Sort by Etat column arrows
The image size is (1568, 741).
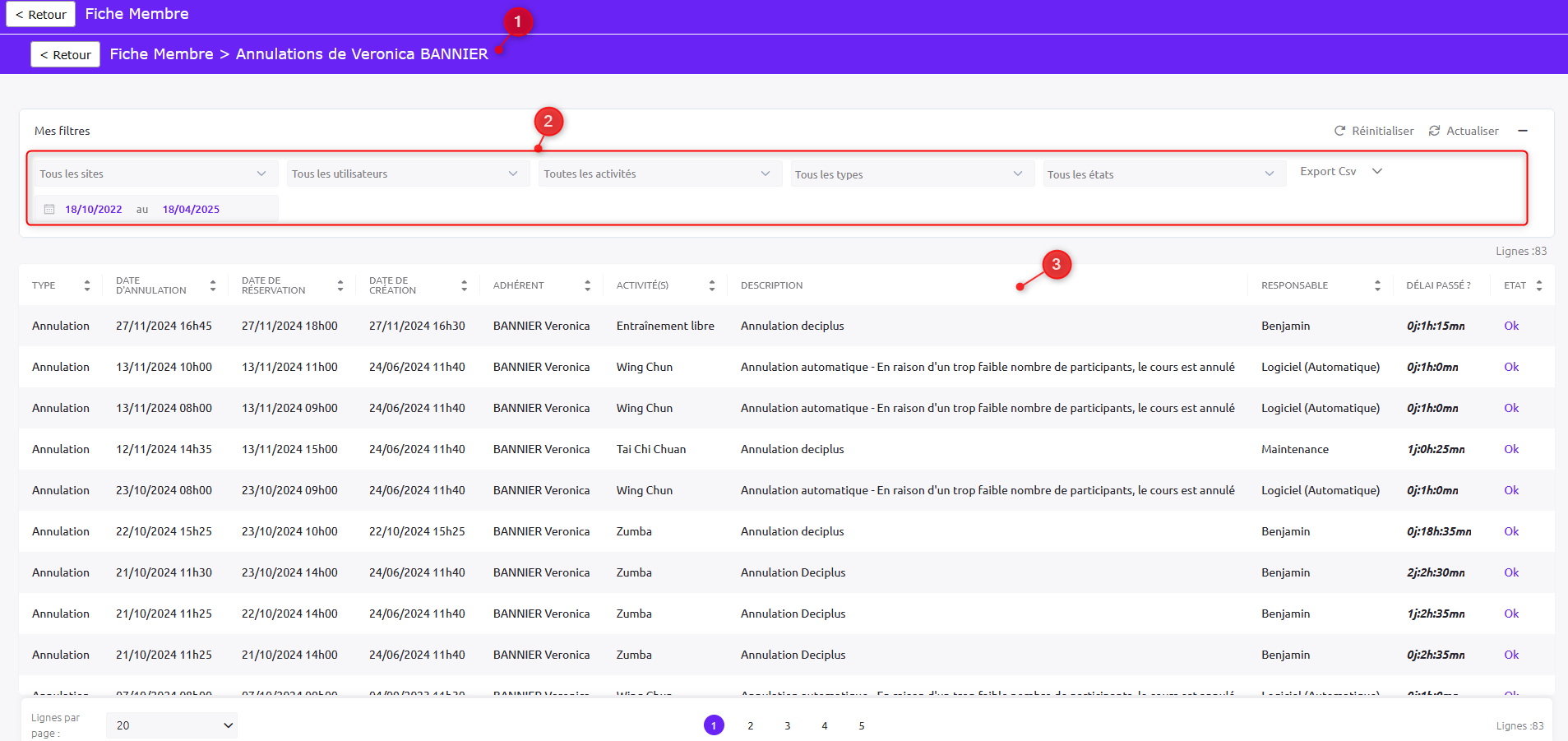click(x=1539, y=285)
